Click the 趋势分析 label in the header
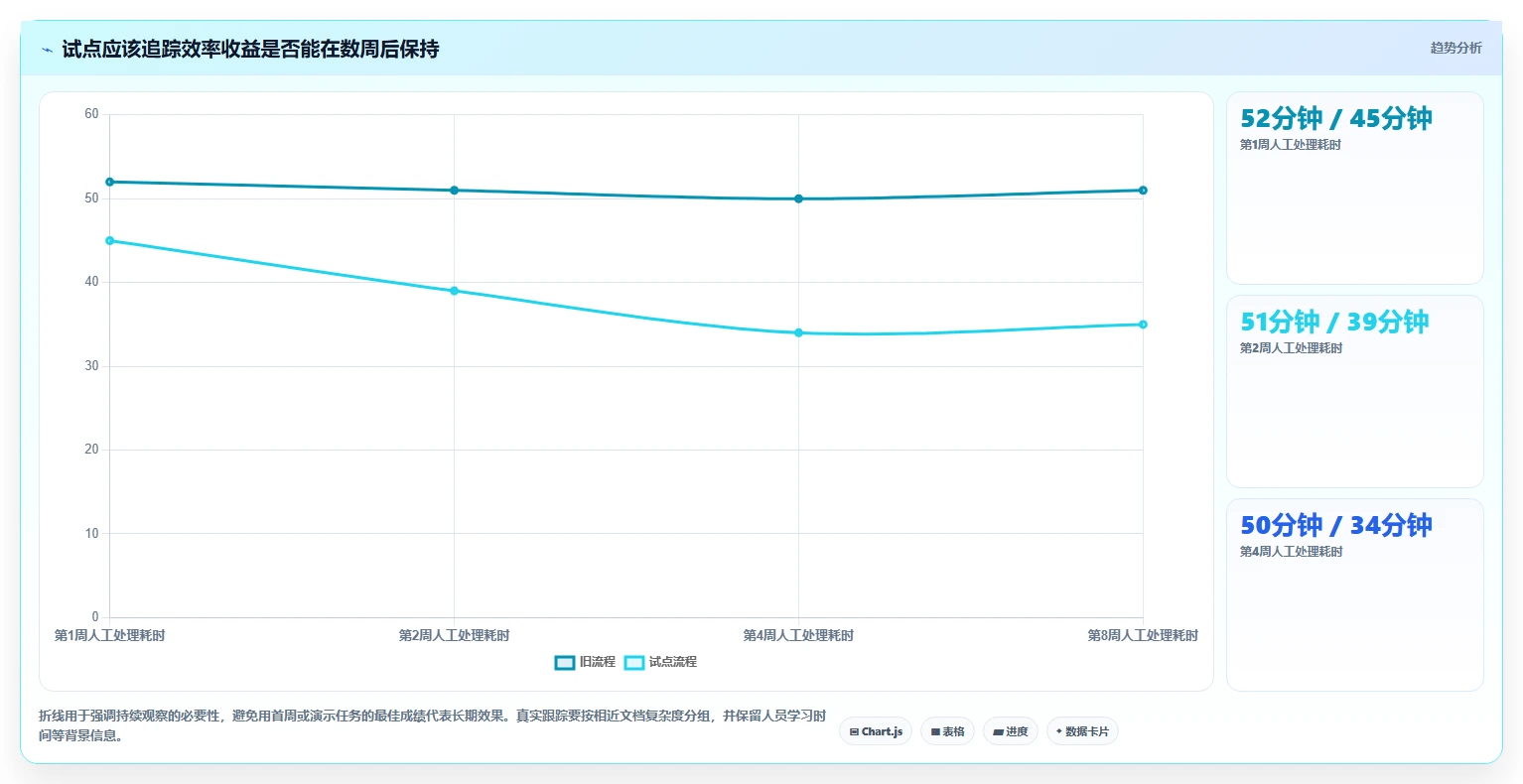Screen dimensions: 1523x784 [x=1455, y=48]
